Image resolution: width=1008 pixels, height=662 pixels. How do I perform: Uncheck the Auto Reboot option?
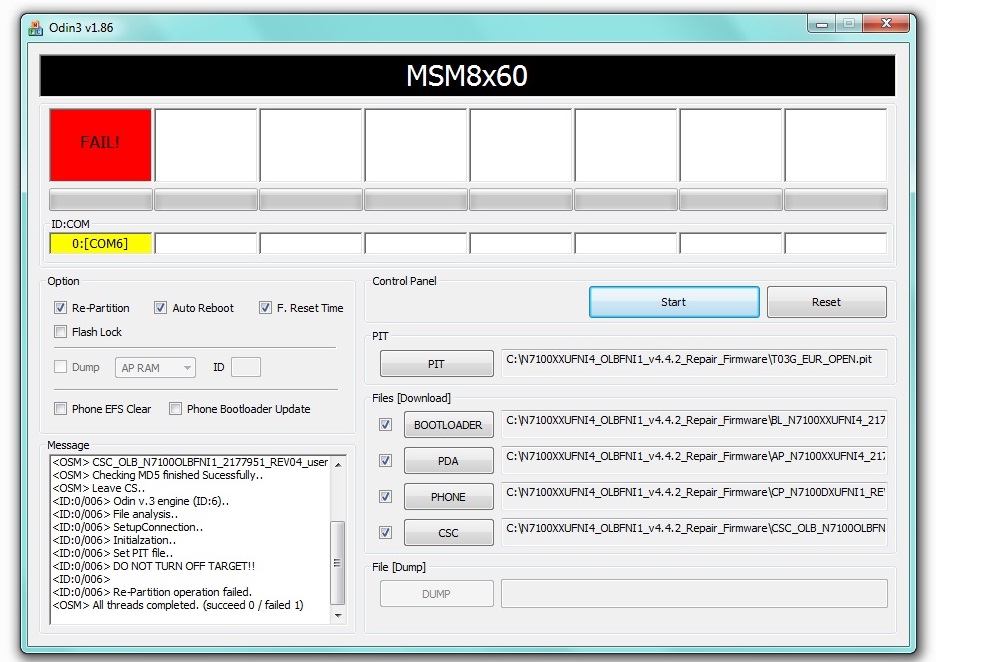click(161, 308)
